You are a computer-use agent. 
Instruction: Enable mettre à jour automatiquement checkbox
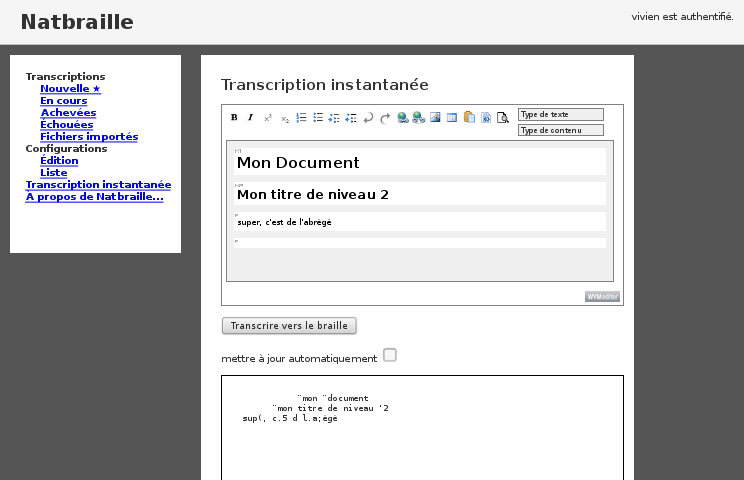click(x=390, y=355)
